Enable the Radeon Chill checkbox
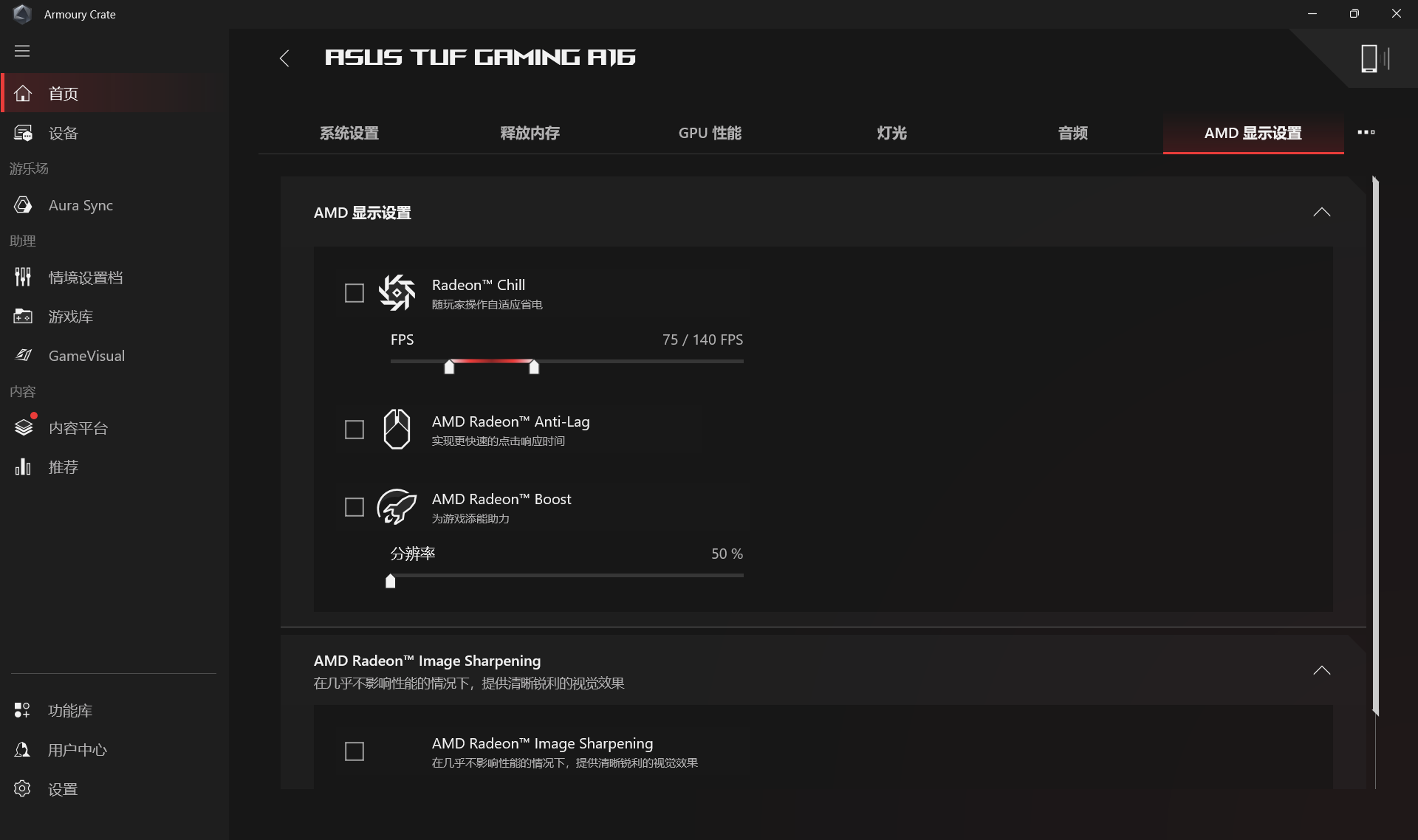The width and height of the screenshot is (1418, 840). click(x=354, y=293)
